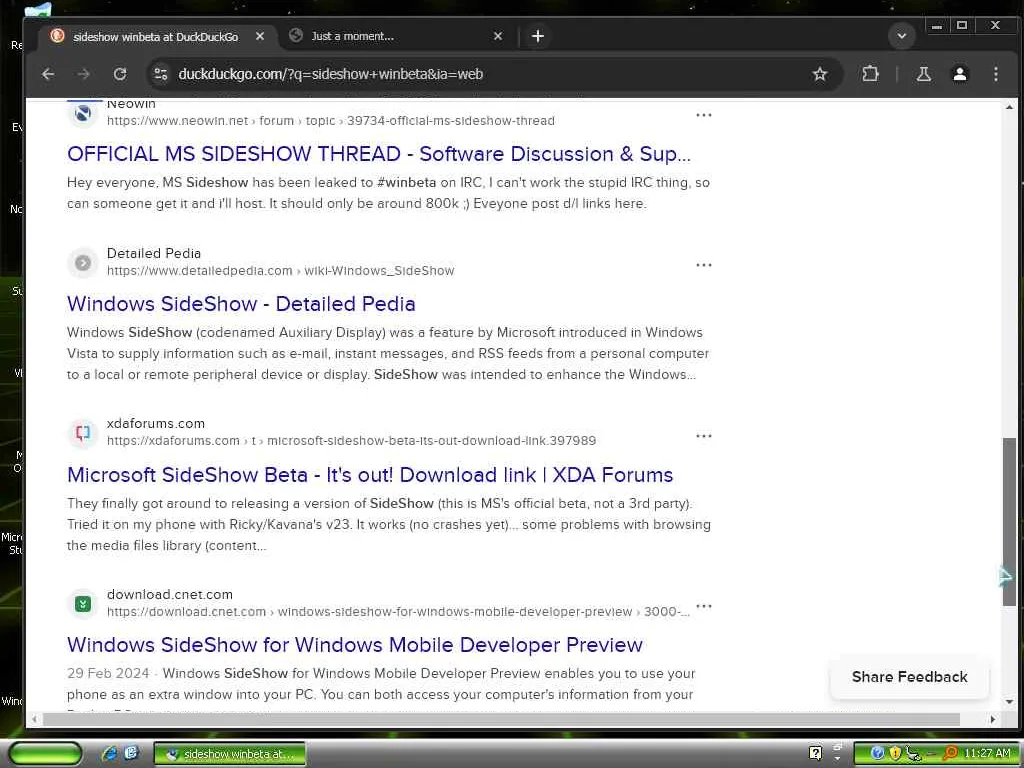The width and height of the screenshot is (1024, 768).
Task: Click the horizontal scrollbar thumb
Action: [x=502, y=720]
